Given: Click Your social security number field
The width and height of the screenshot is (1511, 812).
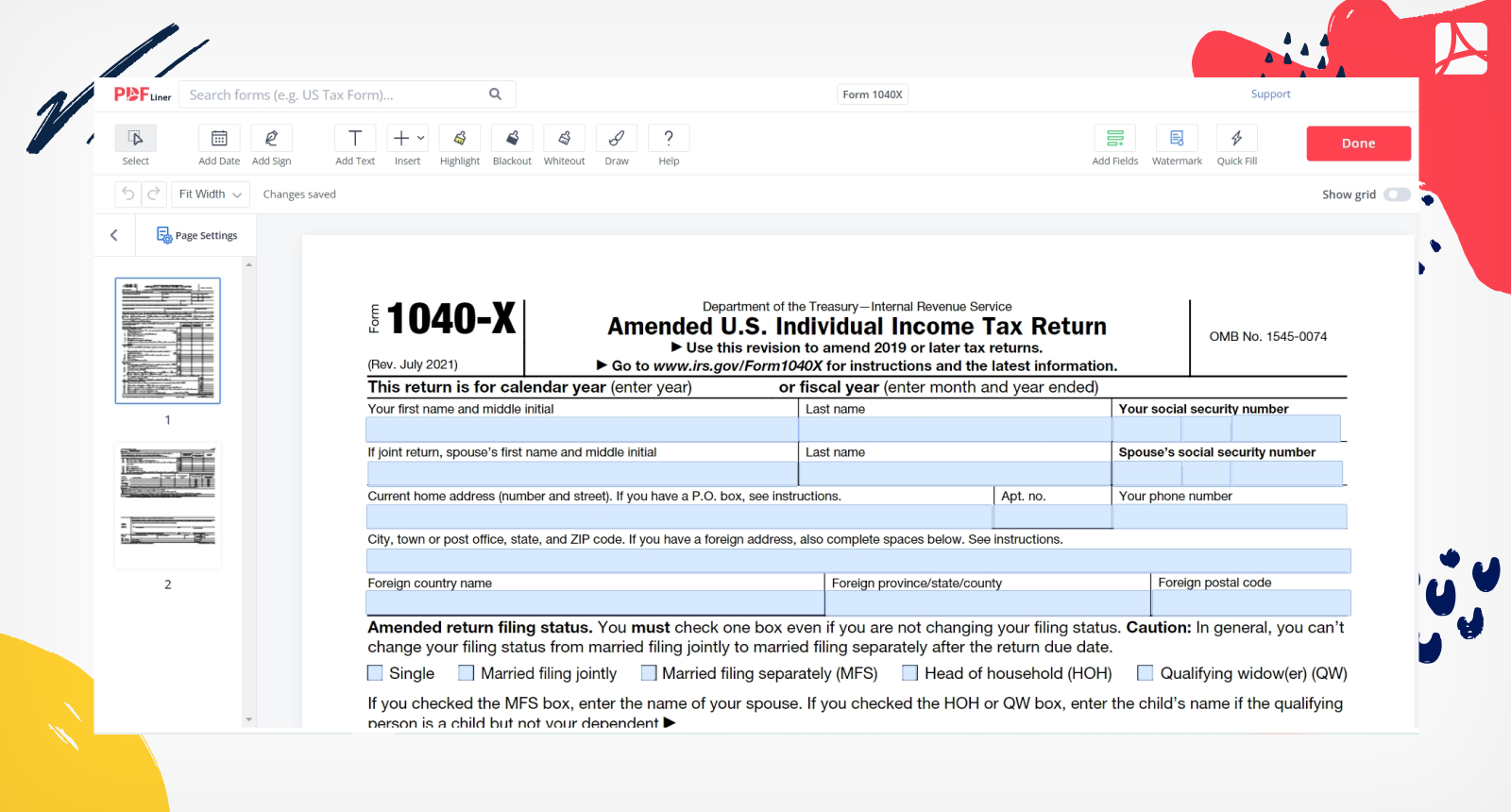Looking at the screenshot, I should coord(1227,430).
